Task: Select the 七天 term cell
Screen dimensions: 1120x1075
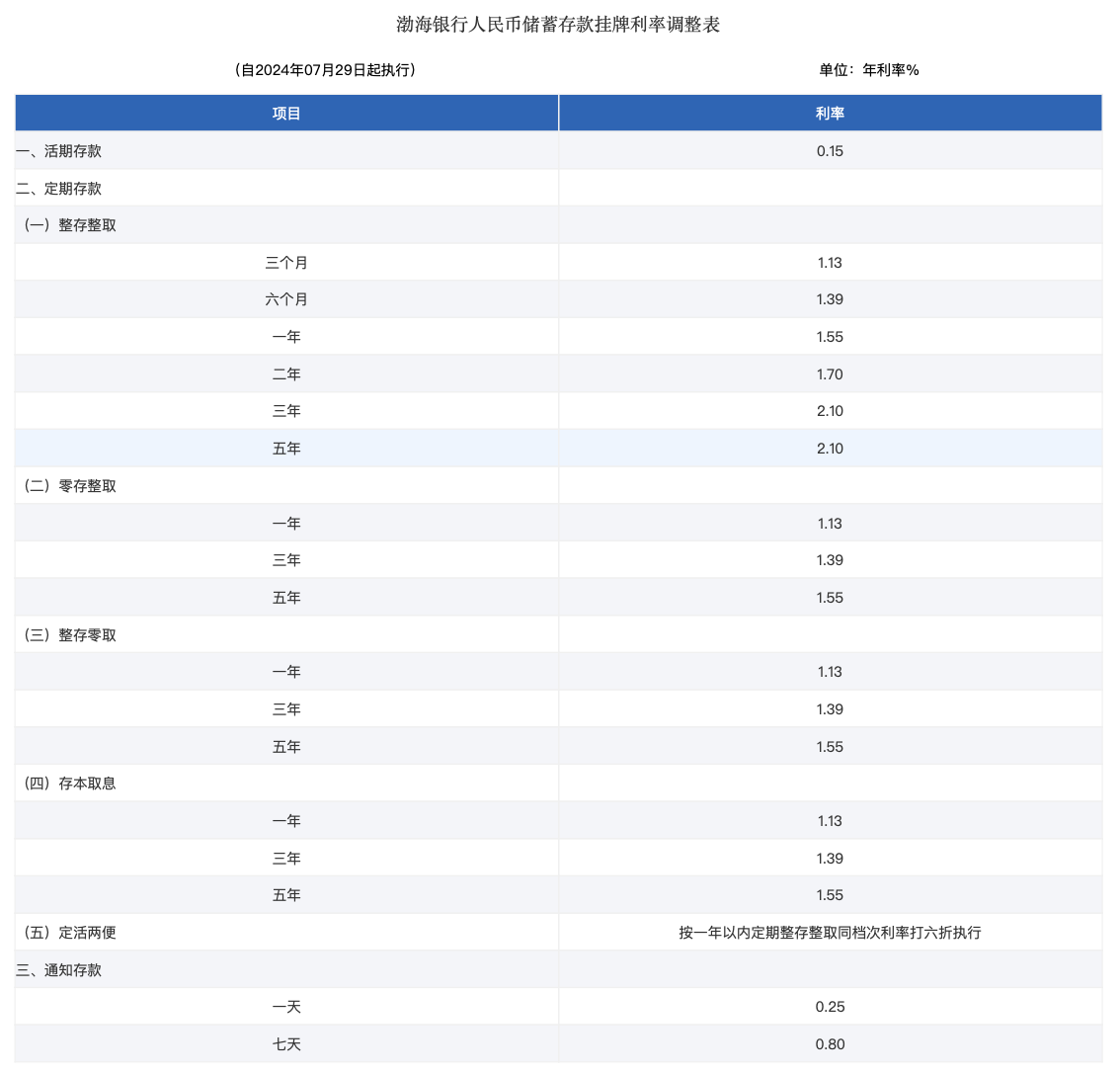Action: (286, 1044)
